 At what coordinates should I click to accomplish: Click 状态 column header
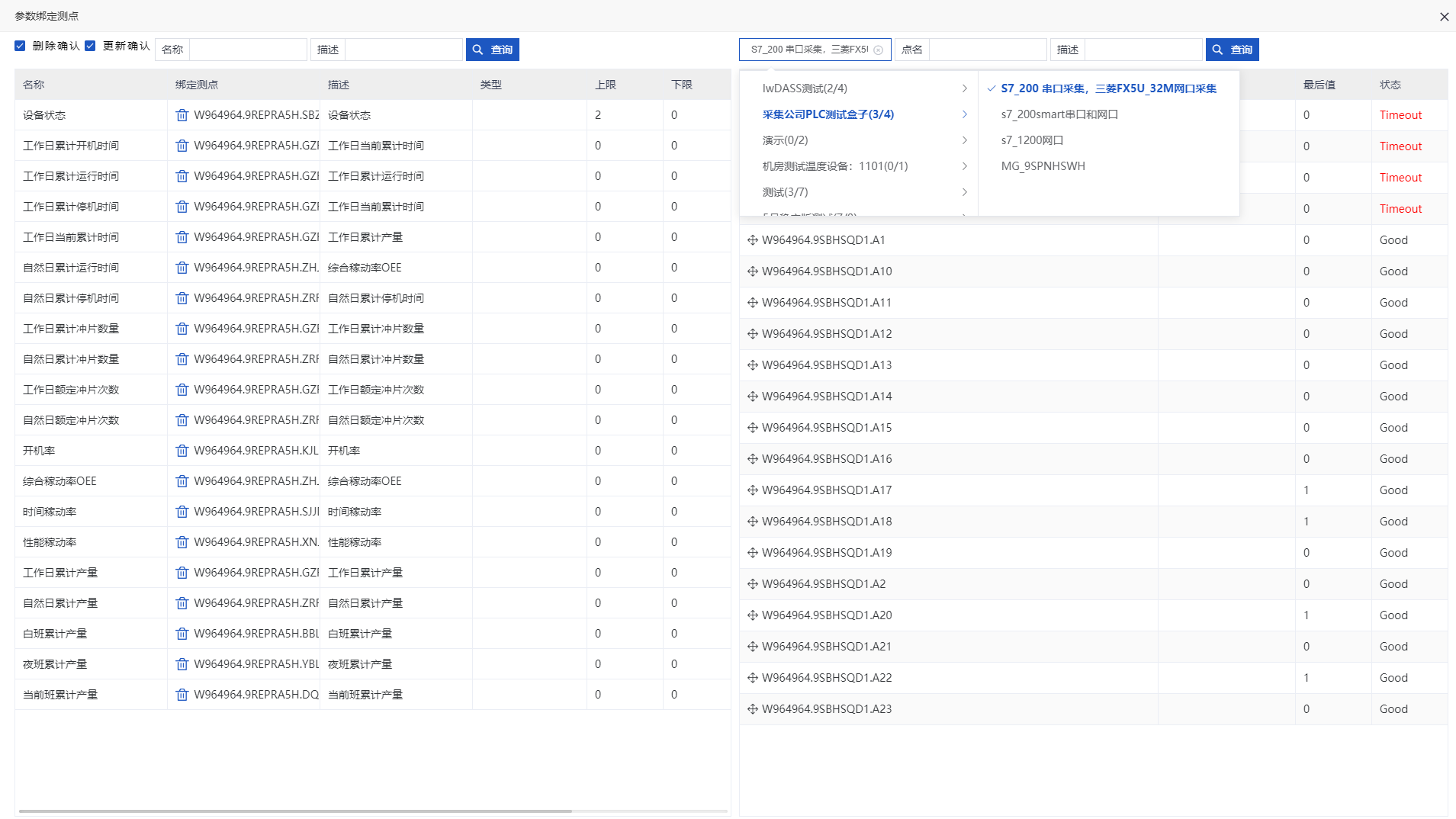pos(1390,85)
